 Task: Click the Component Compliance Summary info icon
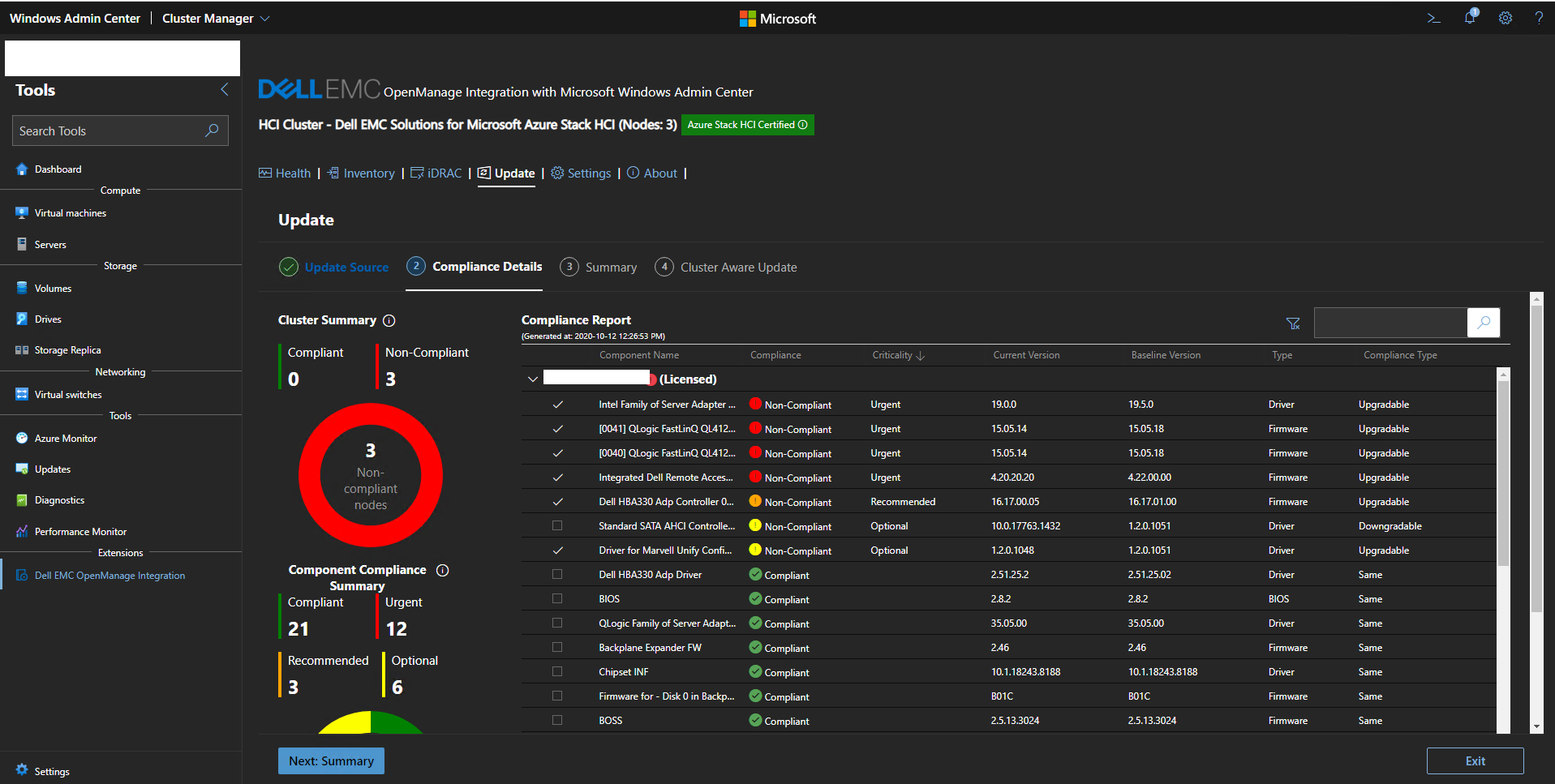[443, 570]
